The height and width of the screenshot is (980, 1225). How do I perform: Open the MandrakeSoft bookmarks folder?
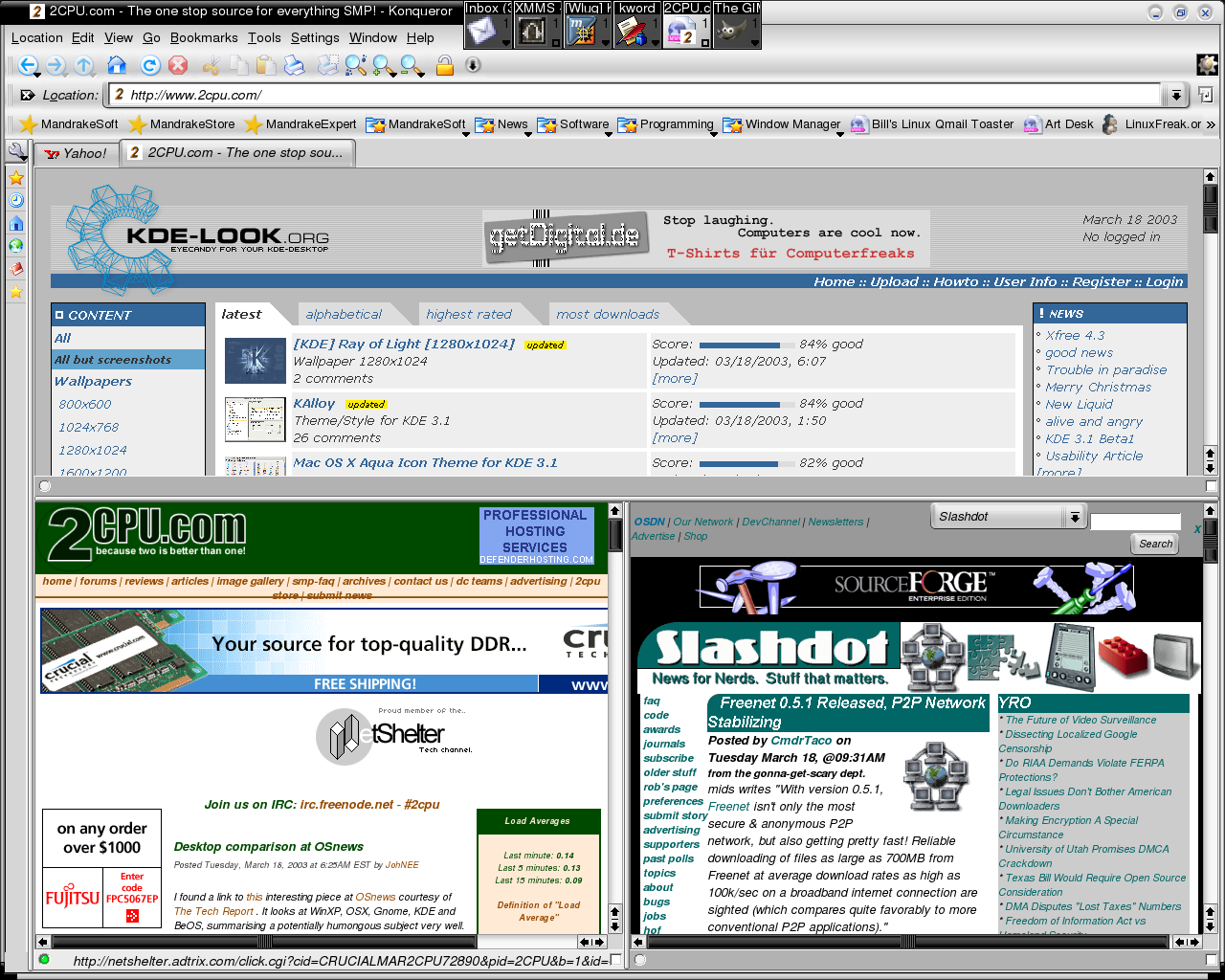(416, 124)
